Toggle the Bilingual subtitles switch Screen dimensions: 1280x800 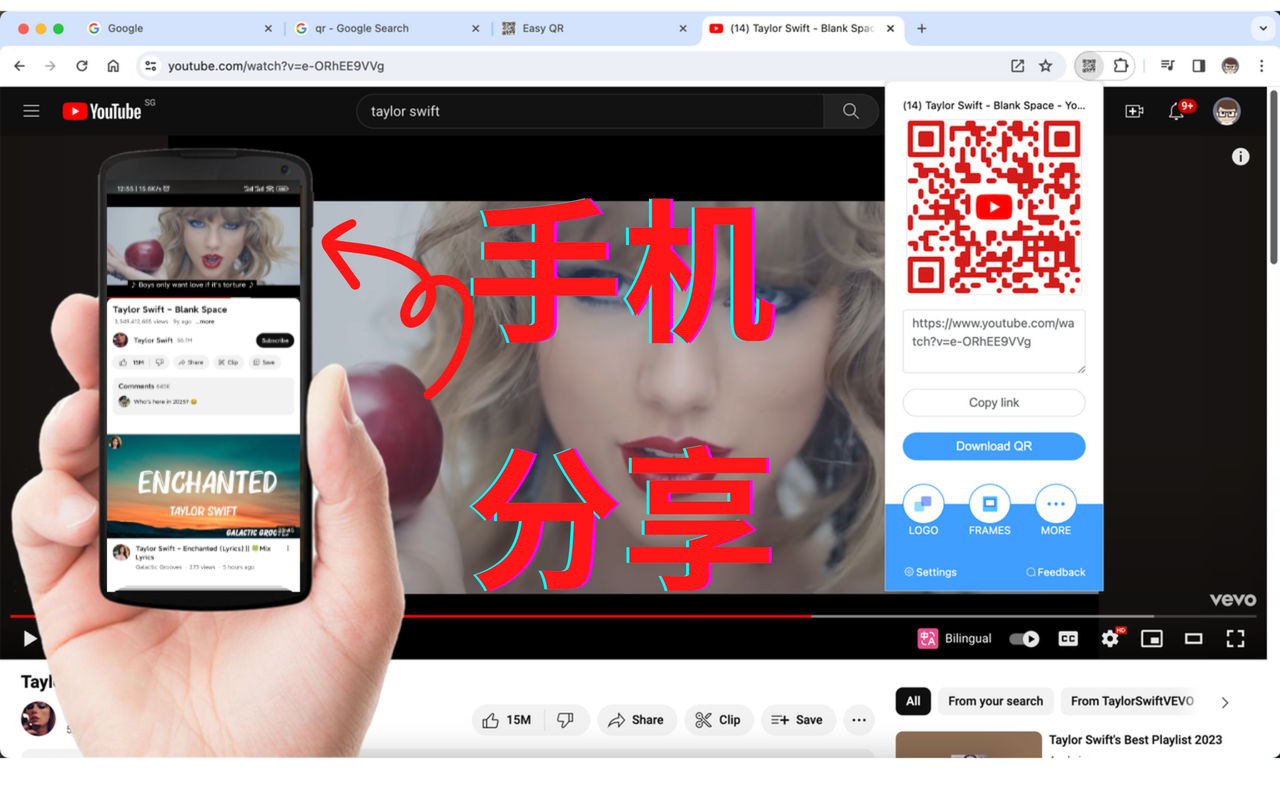(1023, 638)
